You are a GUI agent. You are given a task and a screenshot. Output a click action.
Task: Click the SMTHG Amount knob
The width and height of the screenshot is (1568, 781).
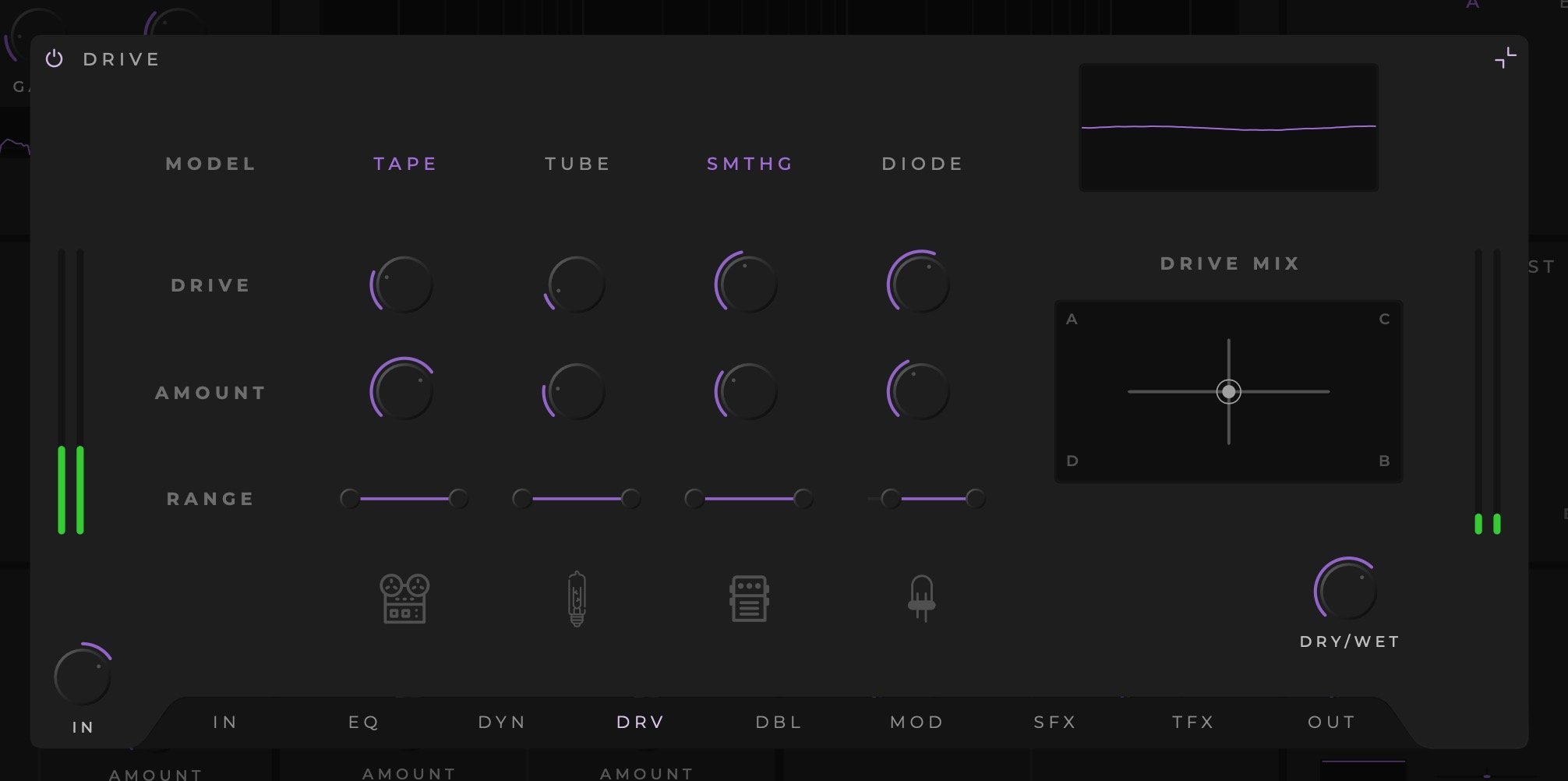click(747, 390)
